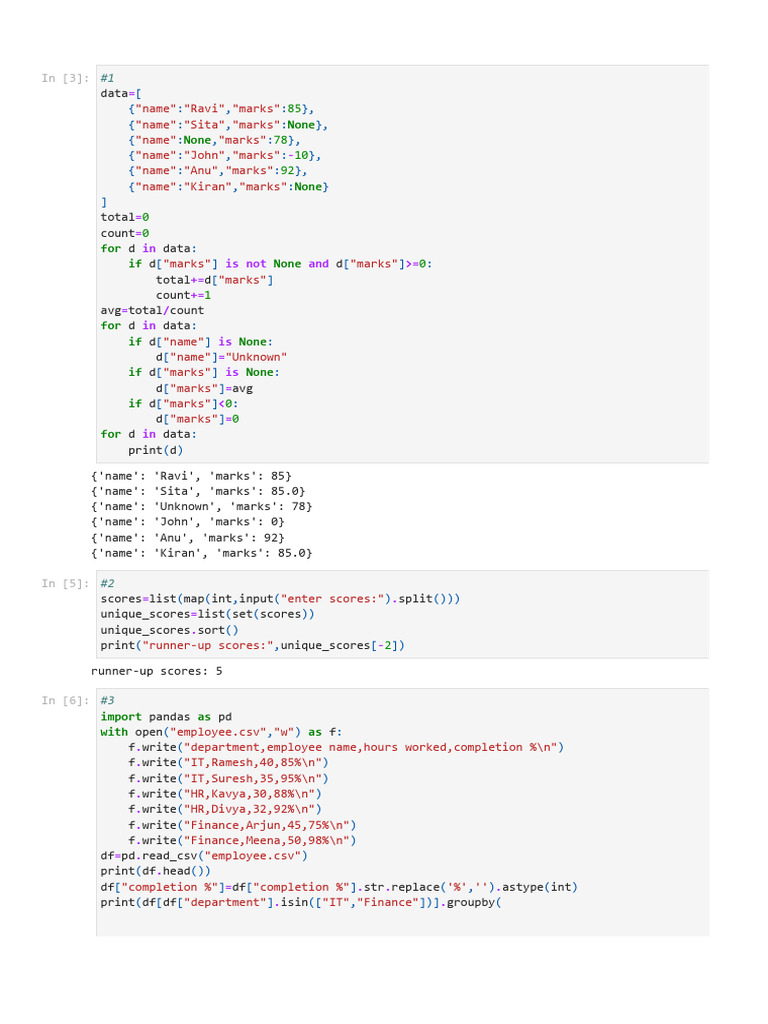Click the f.write HR,Kavya line

[225, 794]
